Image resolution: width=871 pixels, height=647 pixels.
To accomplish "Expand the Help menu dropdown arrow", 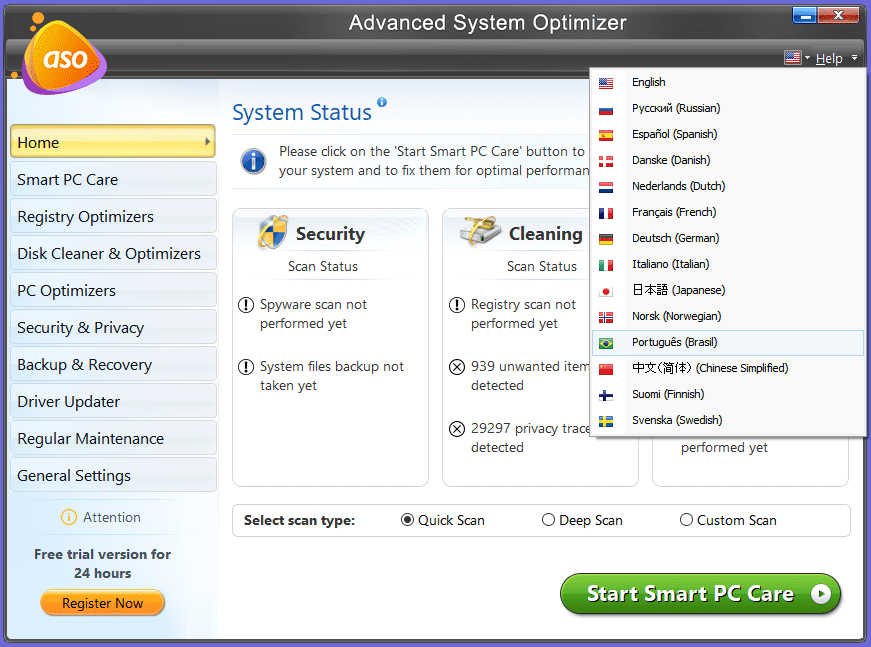I will pyautogui.click(x=855, y=59).
